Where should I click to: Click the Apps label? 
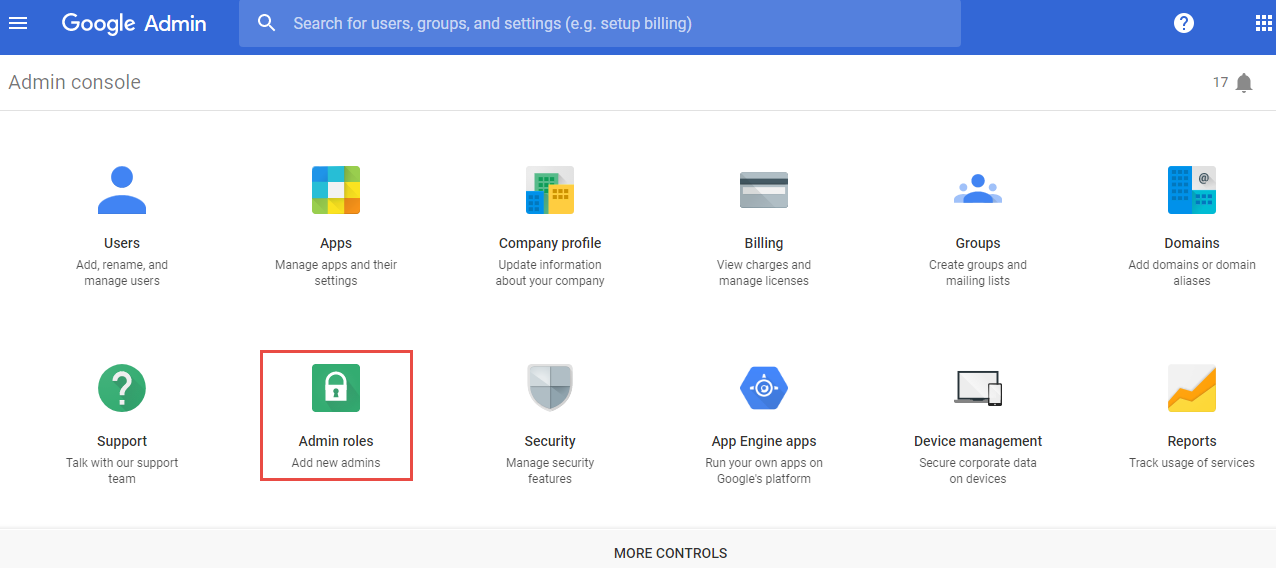click(x=336, y=243)
